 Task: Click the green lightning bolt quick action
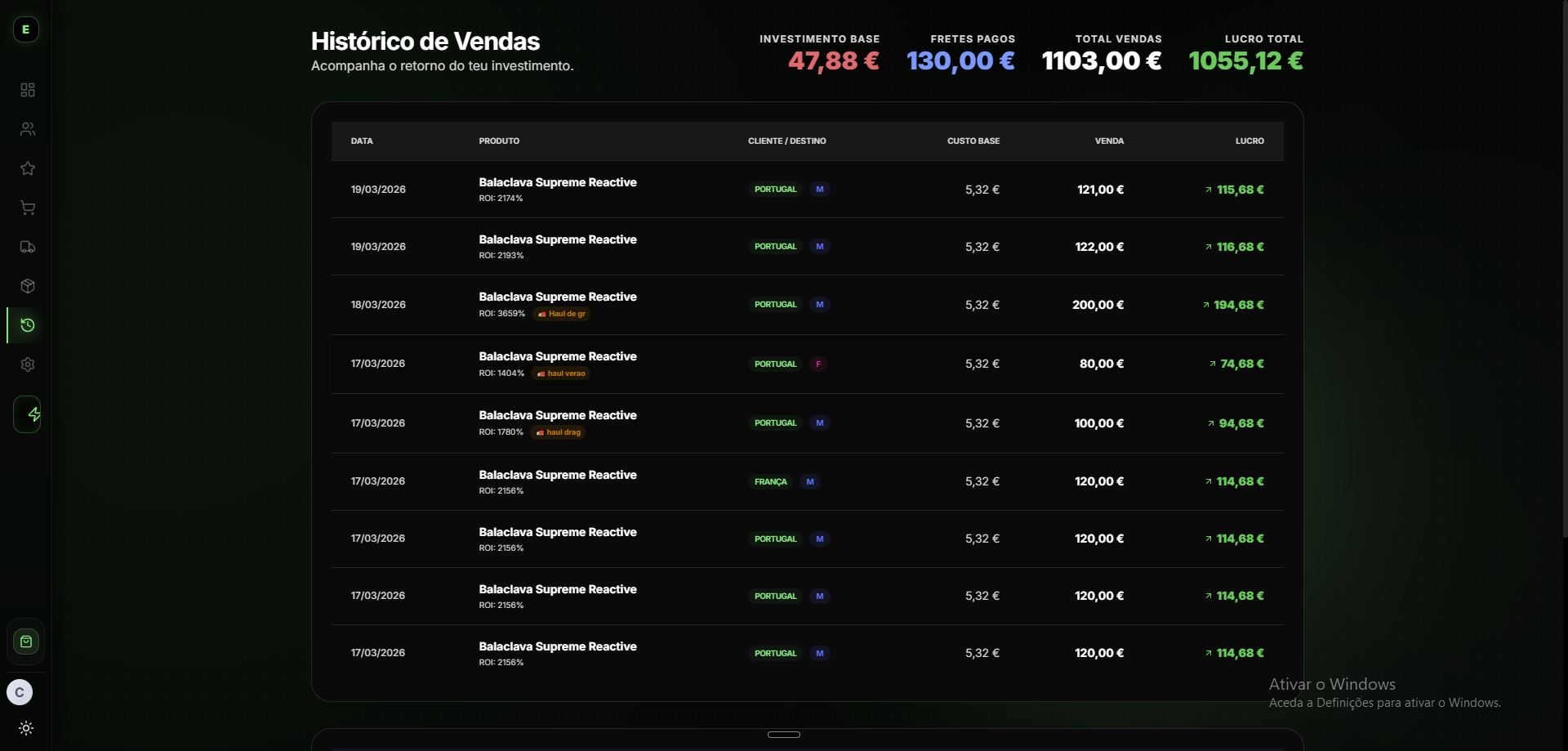[x=28, y=414]
